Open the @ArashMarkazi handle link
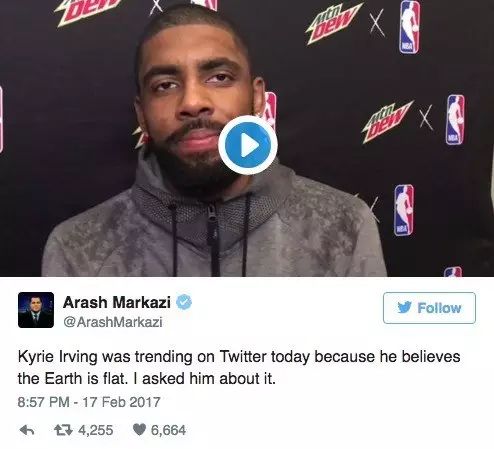This screenshot has height=449, width=494. pos(113,322)
